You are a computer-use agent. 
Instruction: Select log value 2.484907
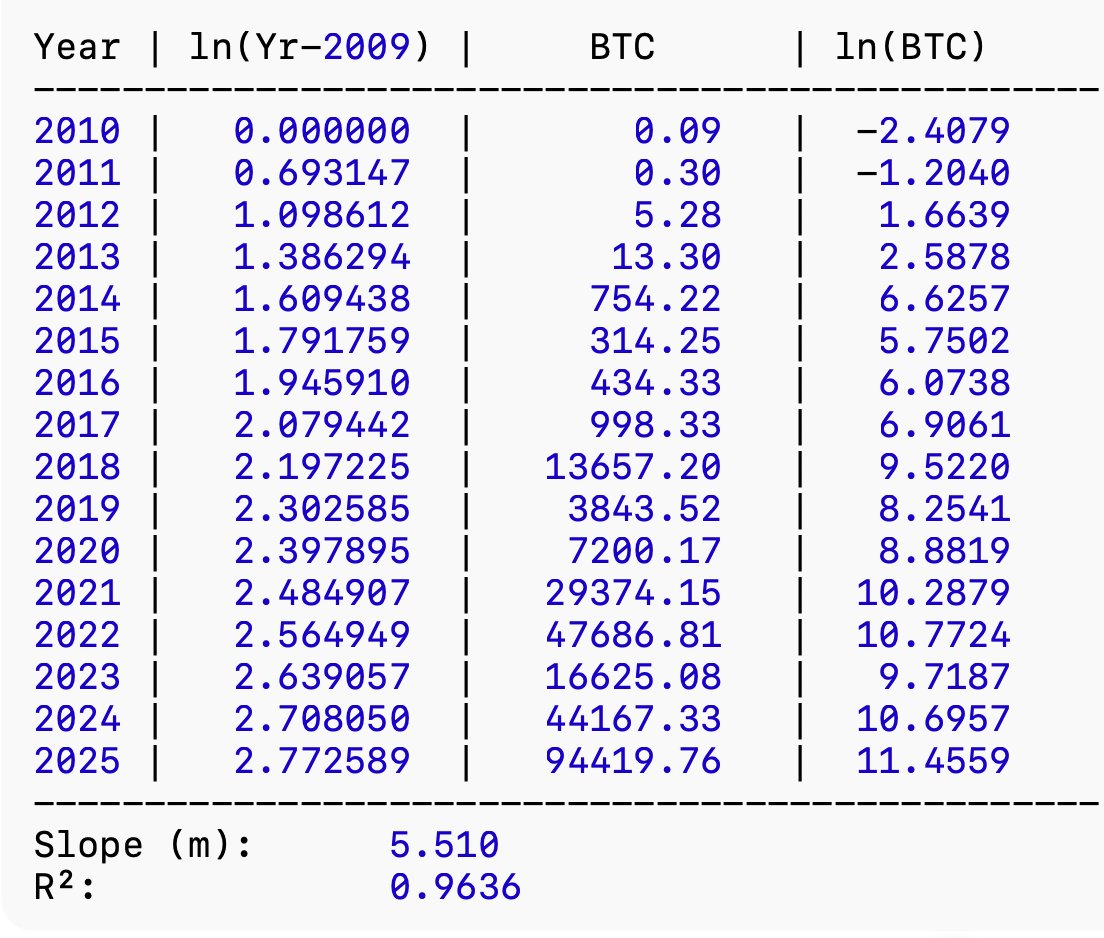tap(322, 593)
